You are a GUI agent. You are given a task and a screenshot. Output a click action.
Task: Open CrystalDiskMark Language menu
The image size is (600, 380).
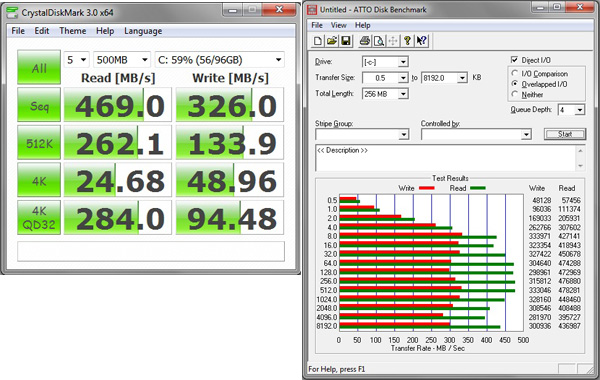[x=143, y=31]
